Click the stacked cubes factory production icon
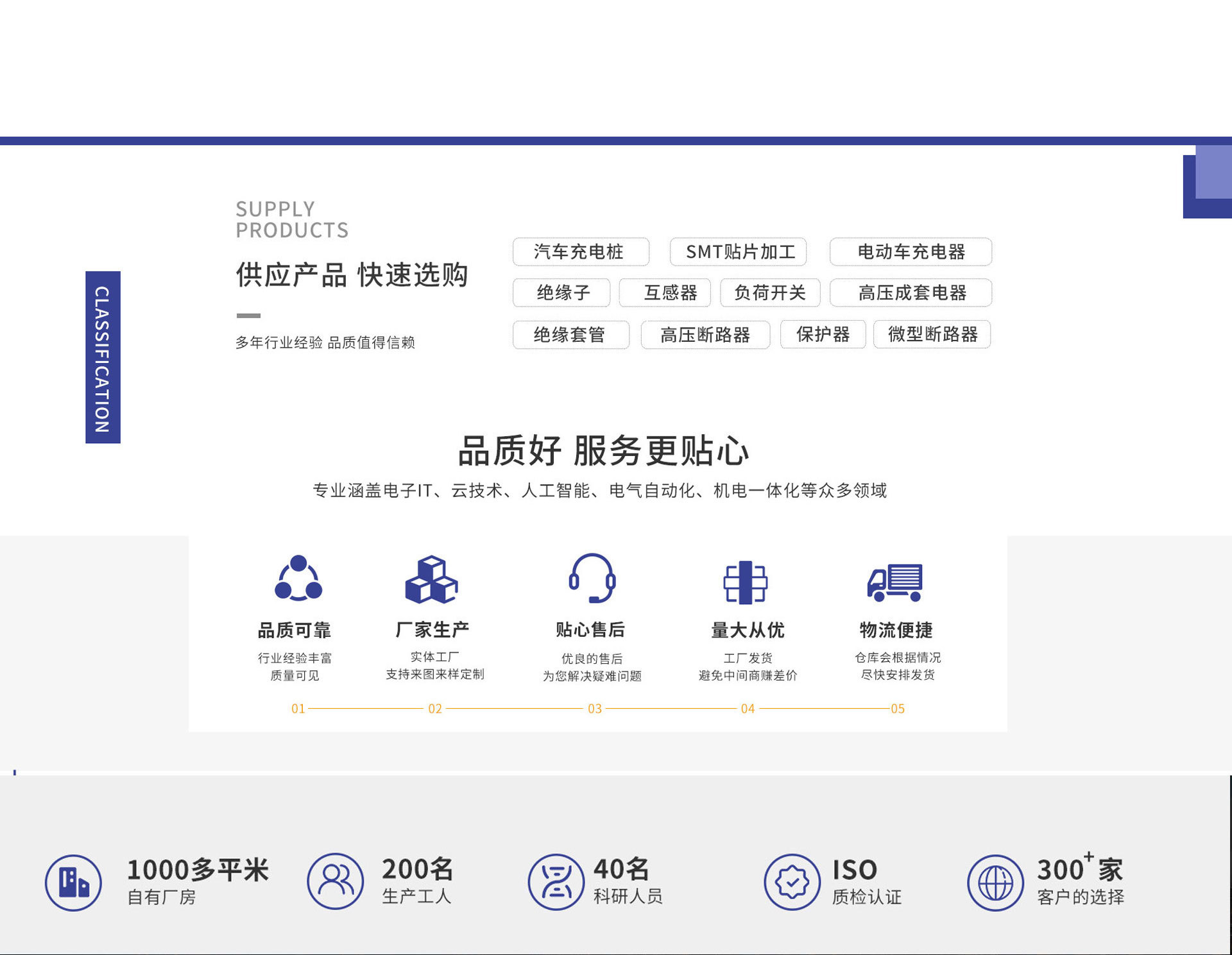 point(431,580)
